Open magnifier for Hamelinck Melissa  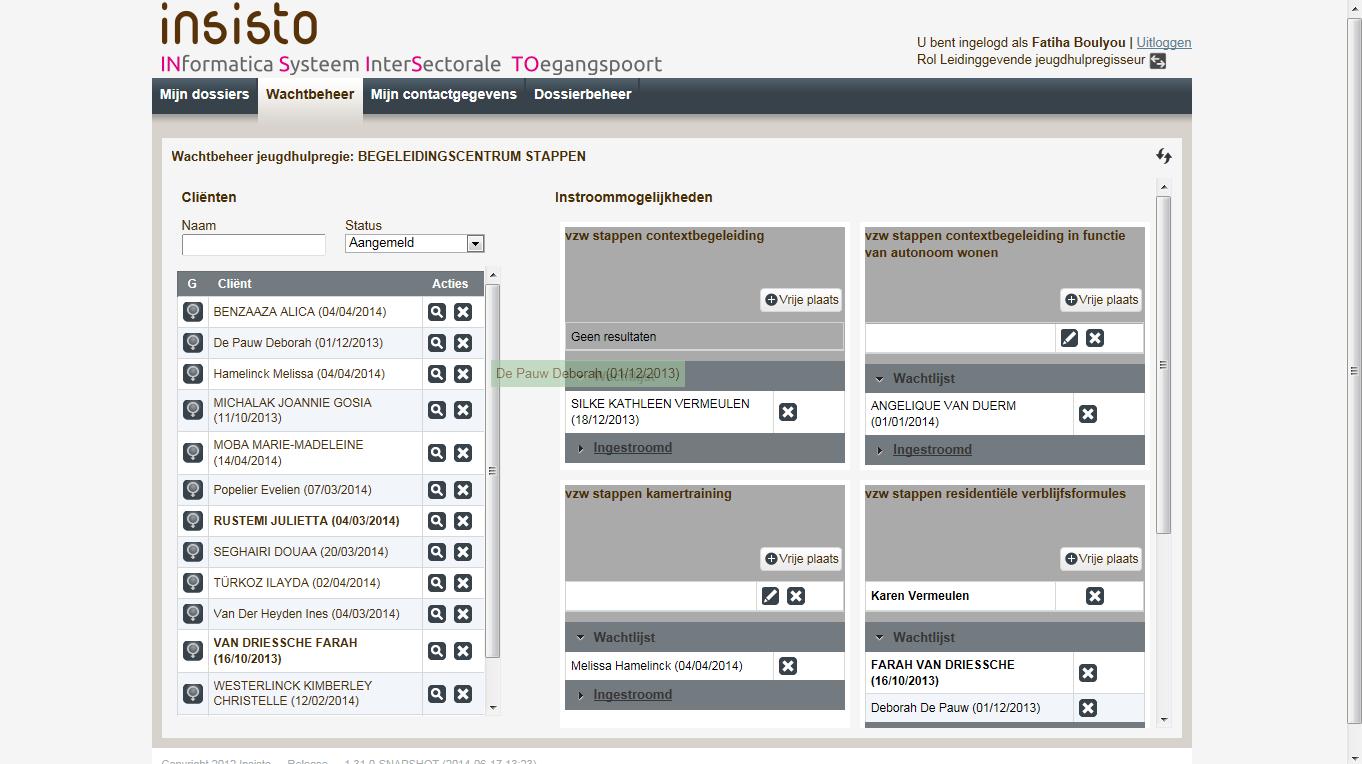437,374
